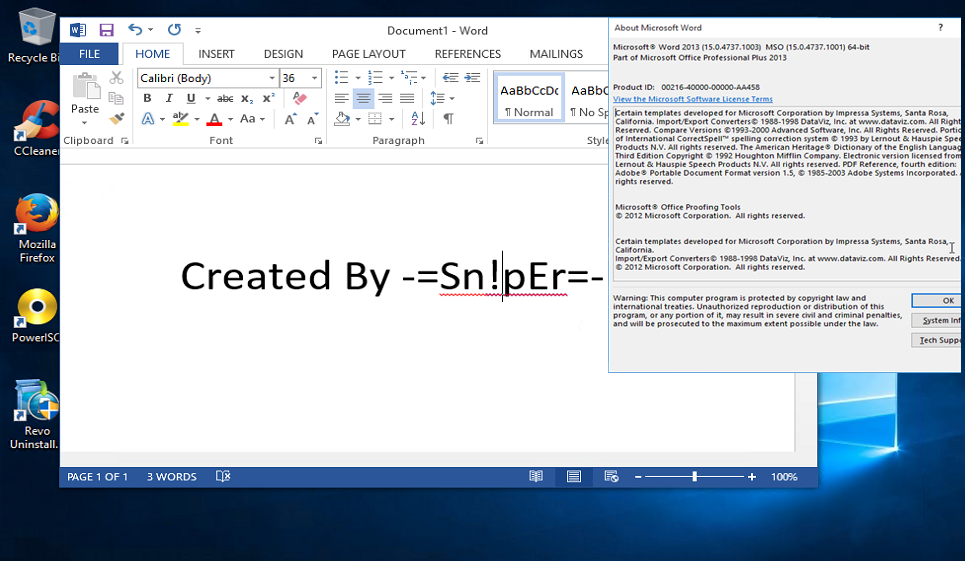Click OK in About Microsoft Word dialog
The image size is (965, 561).
click(938, 300)
